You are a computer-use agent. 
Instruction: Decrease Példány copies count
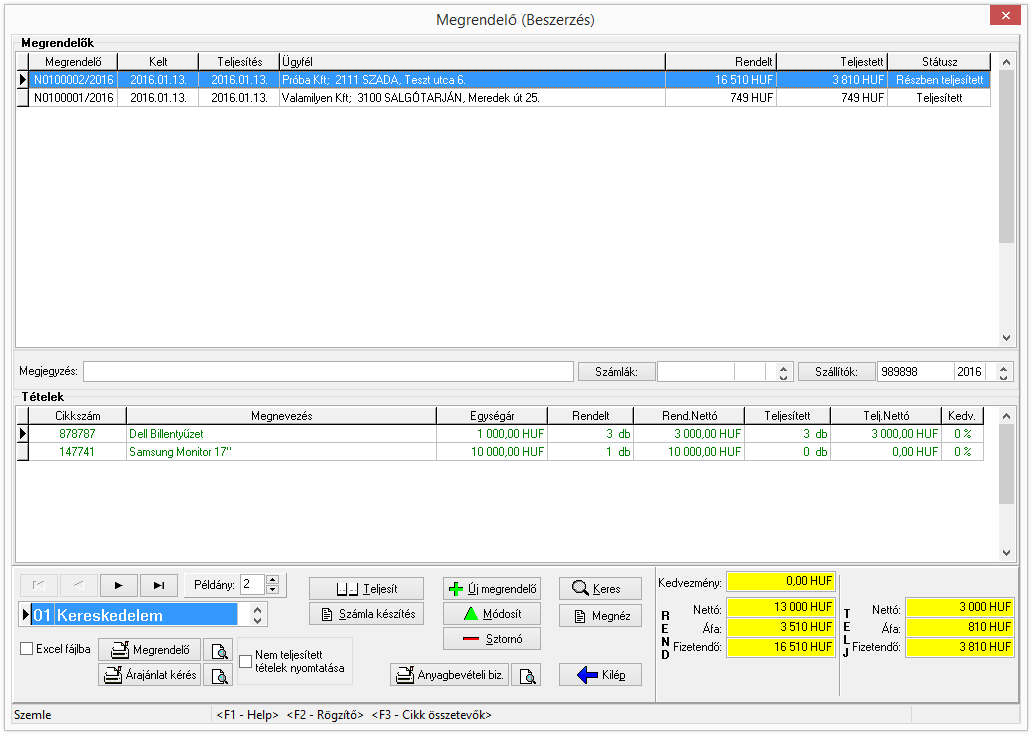(x=272, y=589)
